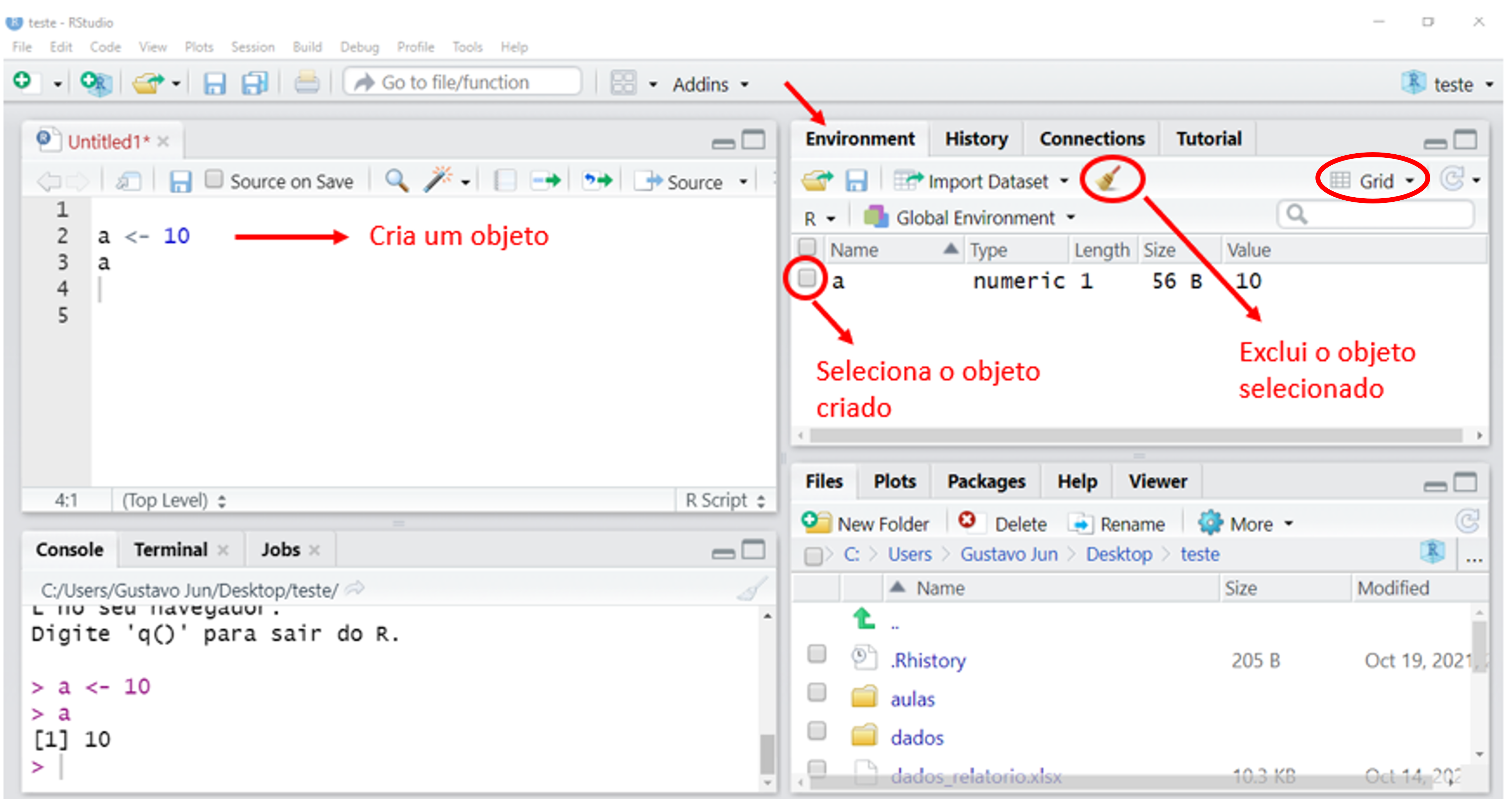Screen dimensions: 1512x799
Task: Click the compile report notebook icon
Action: point(505,180)
